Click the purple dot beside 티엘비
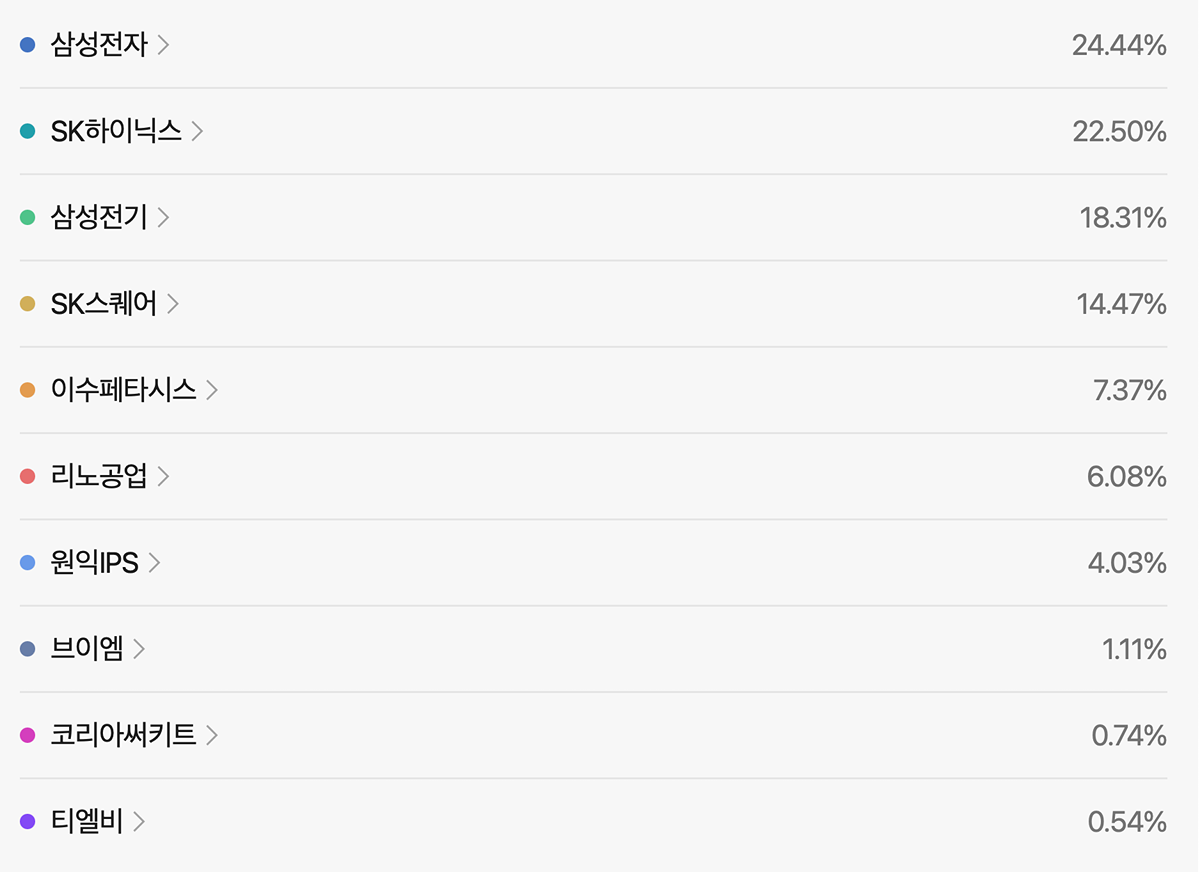This screenshot has height=872, width=1200. 28,822
